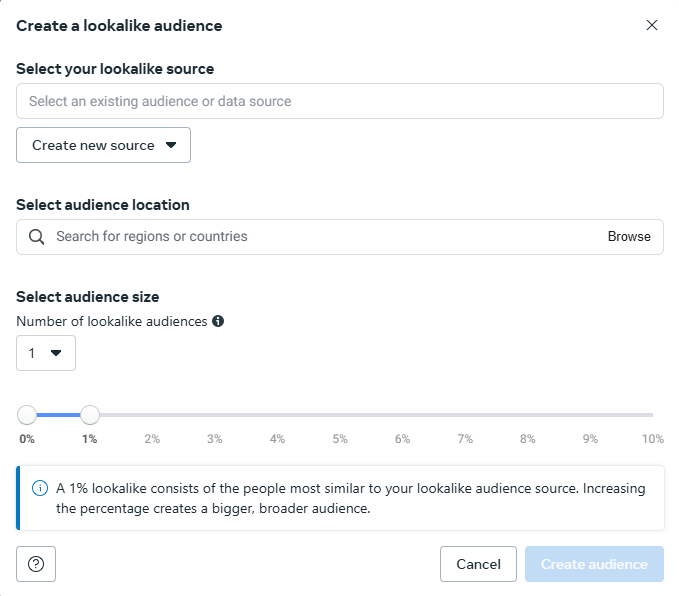This screenshot has width=679, height=596.
Task: Browse audience locations
Action: 629,236
